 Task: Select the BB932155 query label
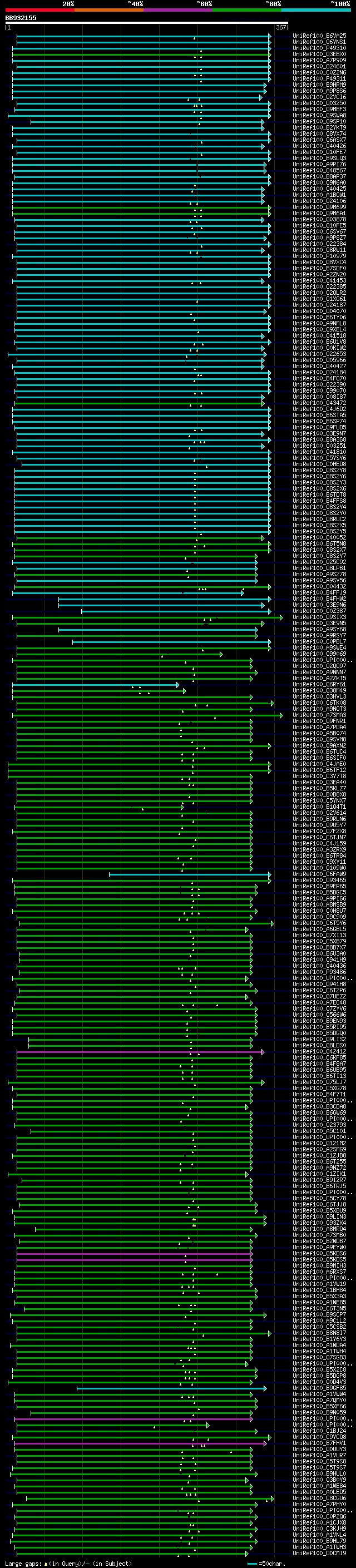(x=21, y=18)
